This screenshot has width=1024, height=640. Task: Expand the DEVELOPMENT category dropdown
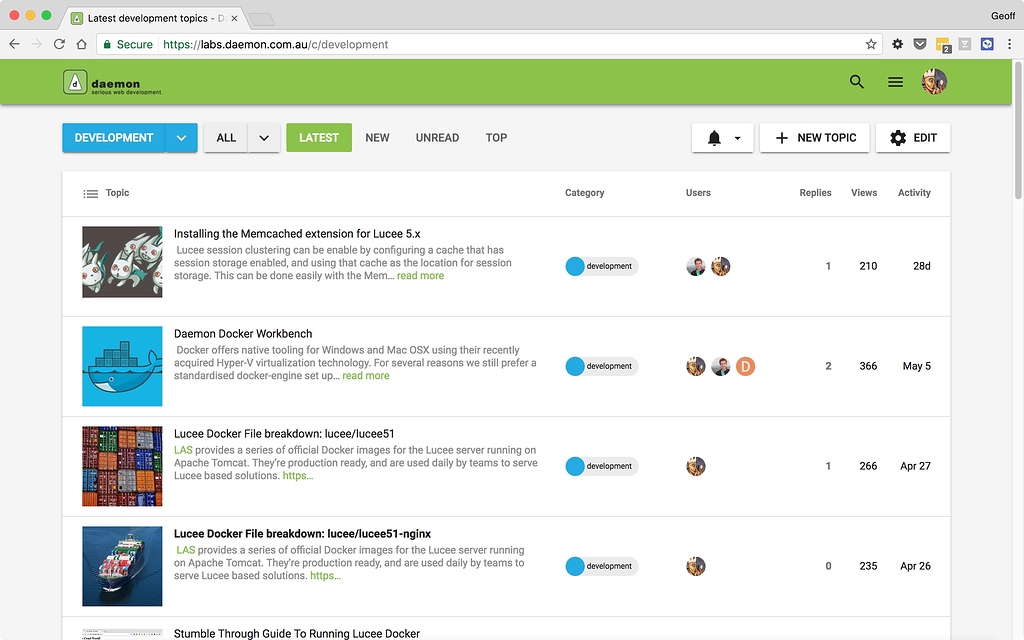click(x=180, y=137)
